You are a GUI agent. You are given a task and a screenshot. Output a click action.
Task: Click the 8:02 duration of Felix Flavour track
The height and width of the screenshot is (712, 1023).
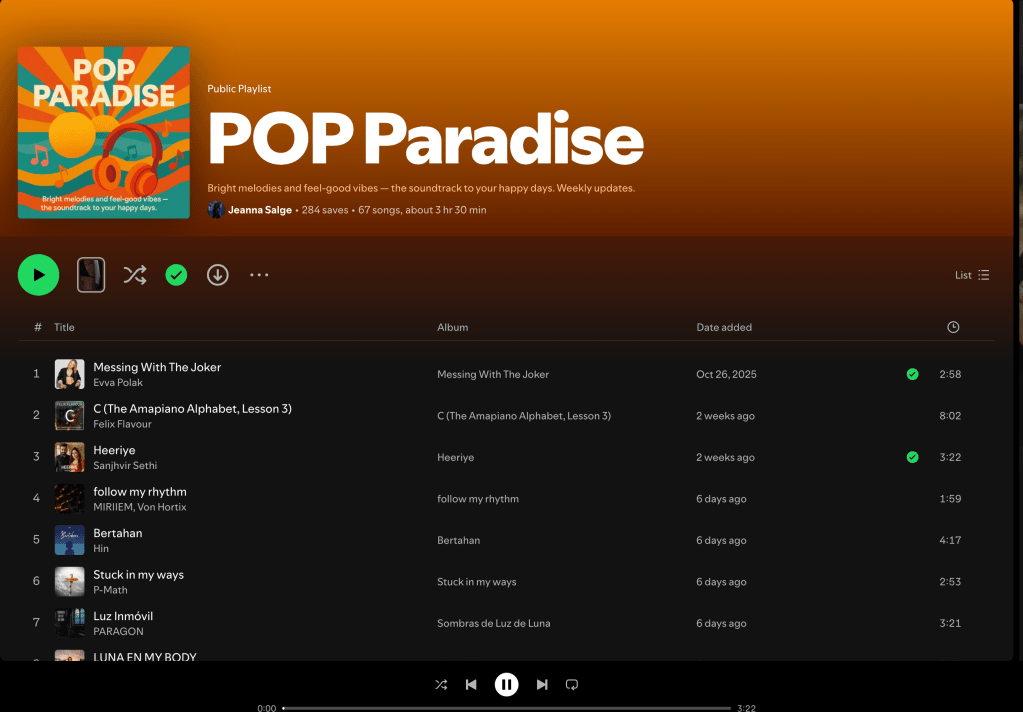[x=950, y=416]
